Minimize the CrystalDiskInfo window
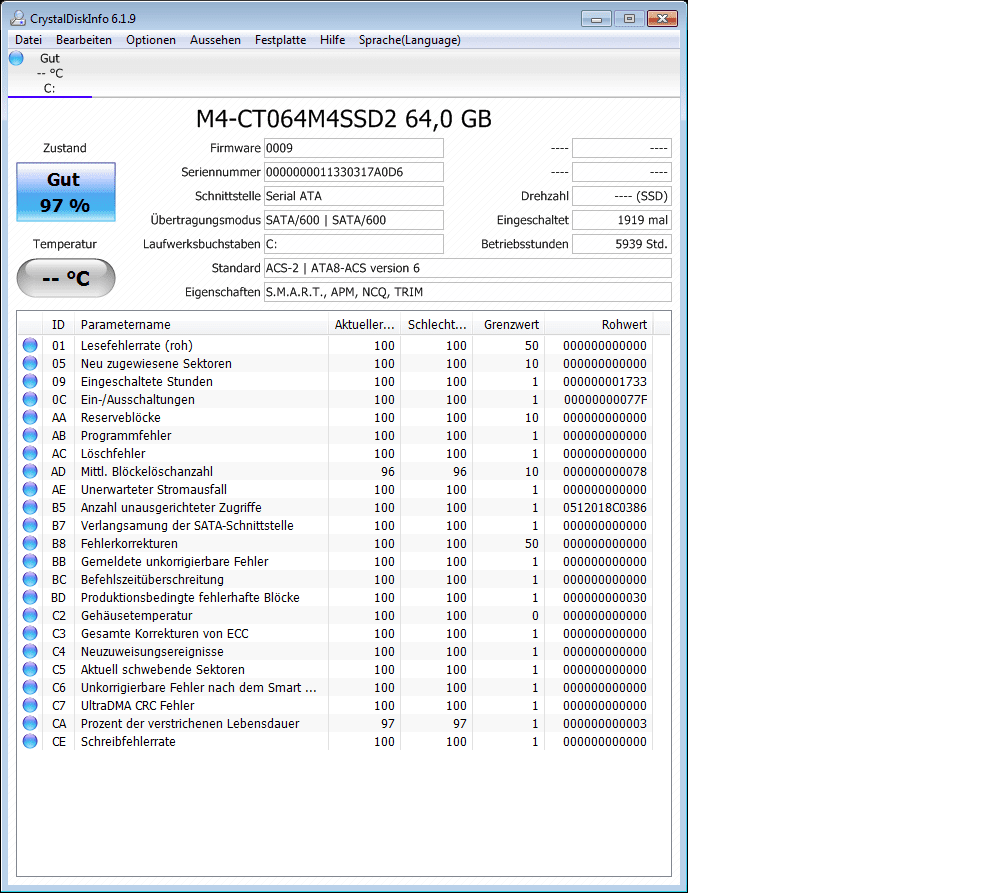Image resolution: width=1008 pixels, height=893 pixels. (596, 19)
